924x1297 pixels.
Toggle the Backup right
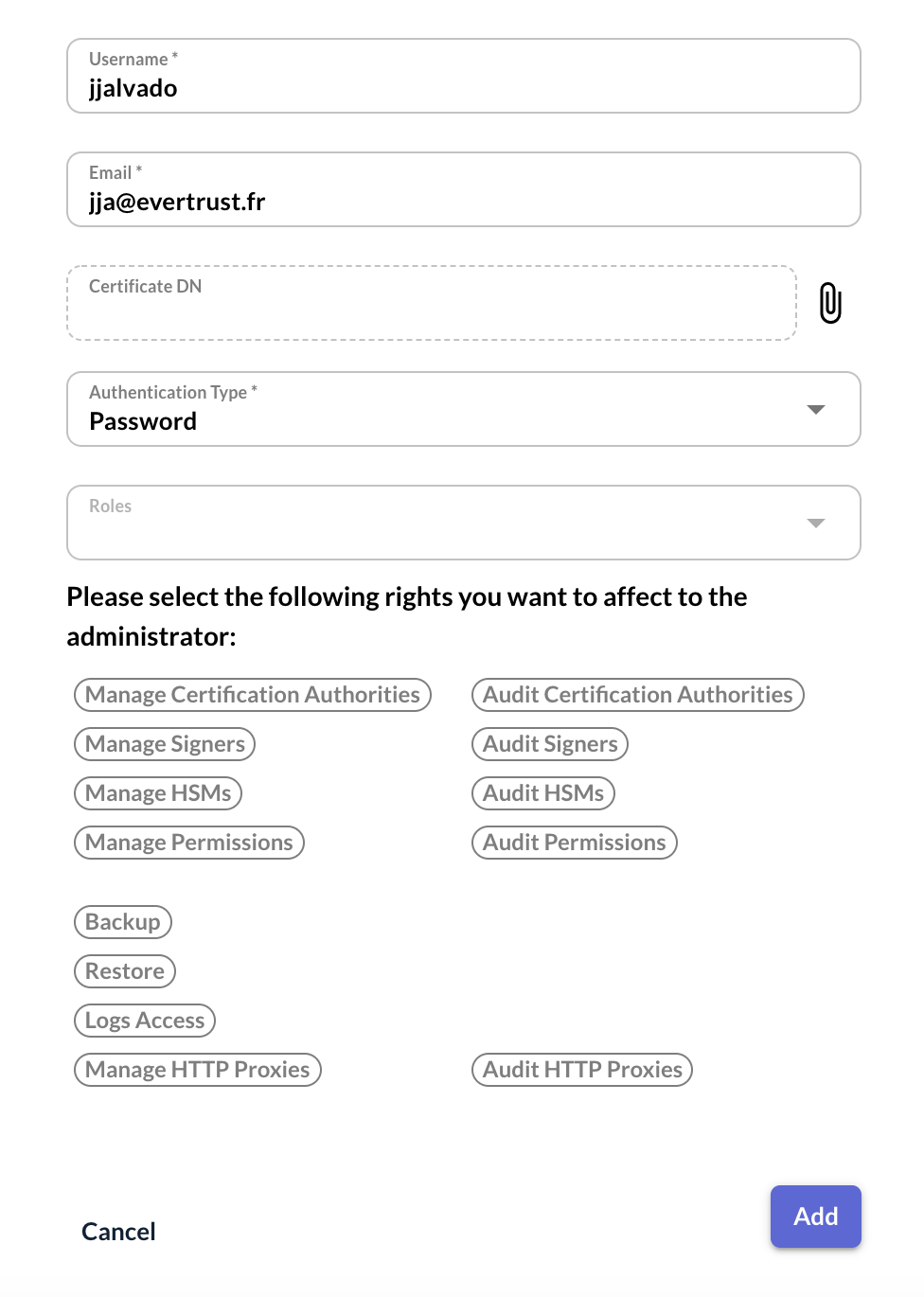point(122,922)
